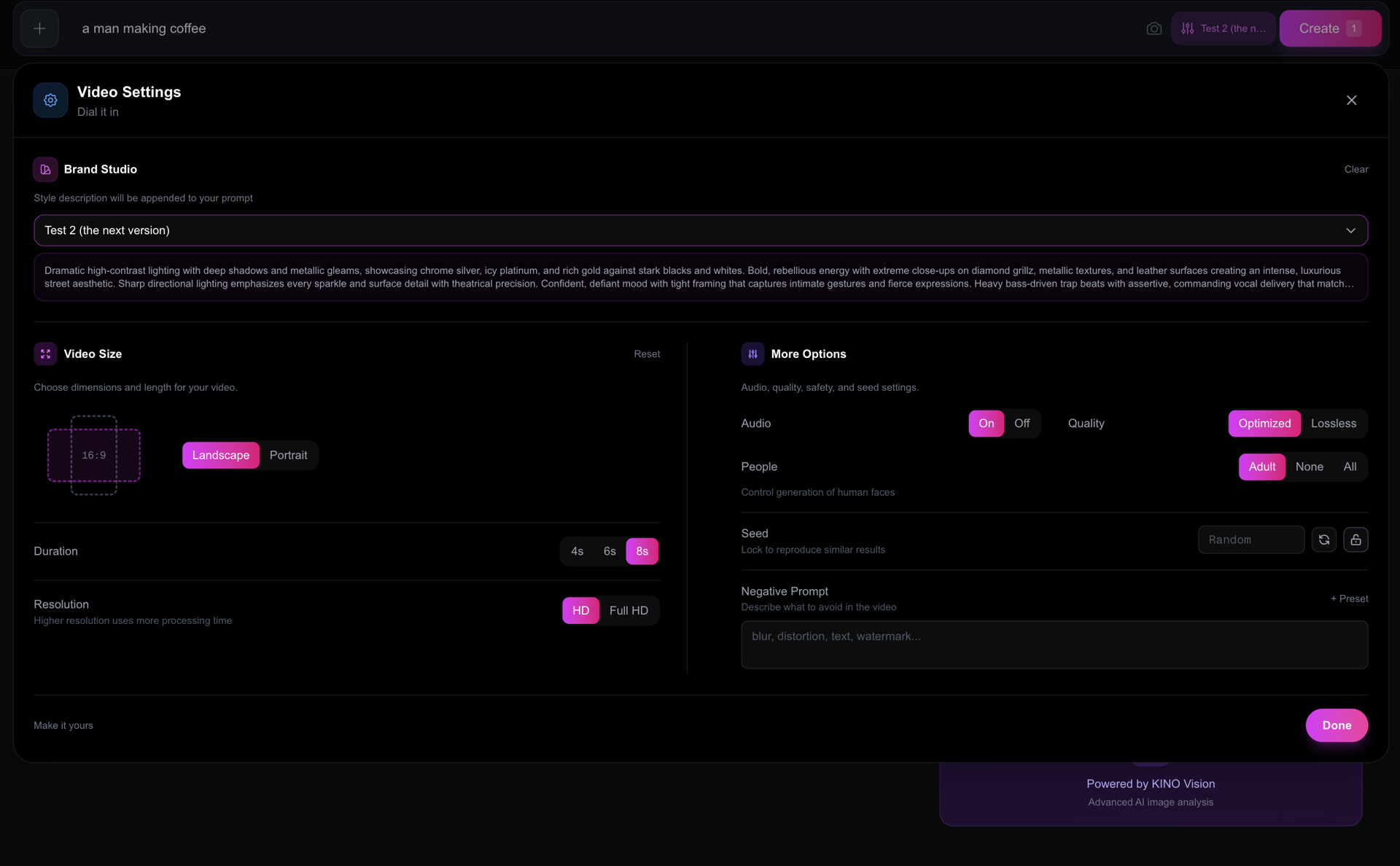Click the Brand Studio section icon
This screenshot has width=1400, height=866.
(x=45, y=169)
